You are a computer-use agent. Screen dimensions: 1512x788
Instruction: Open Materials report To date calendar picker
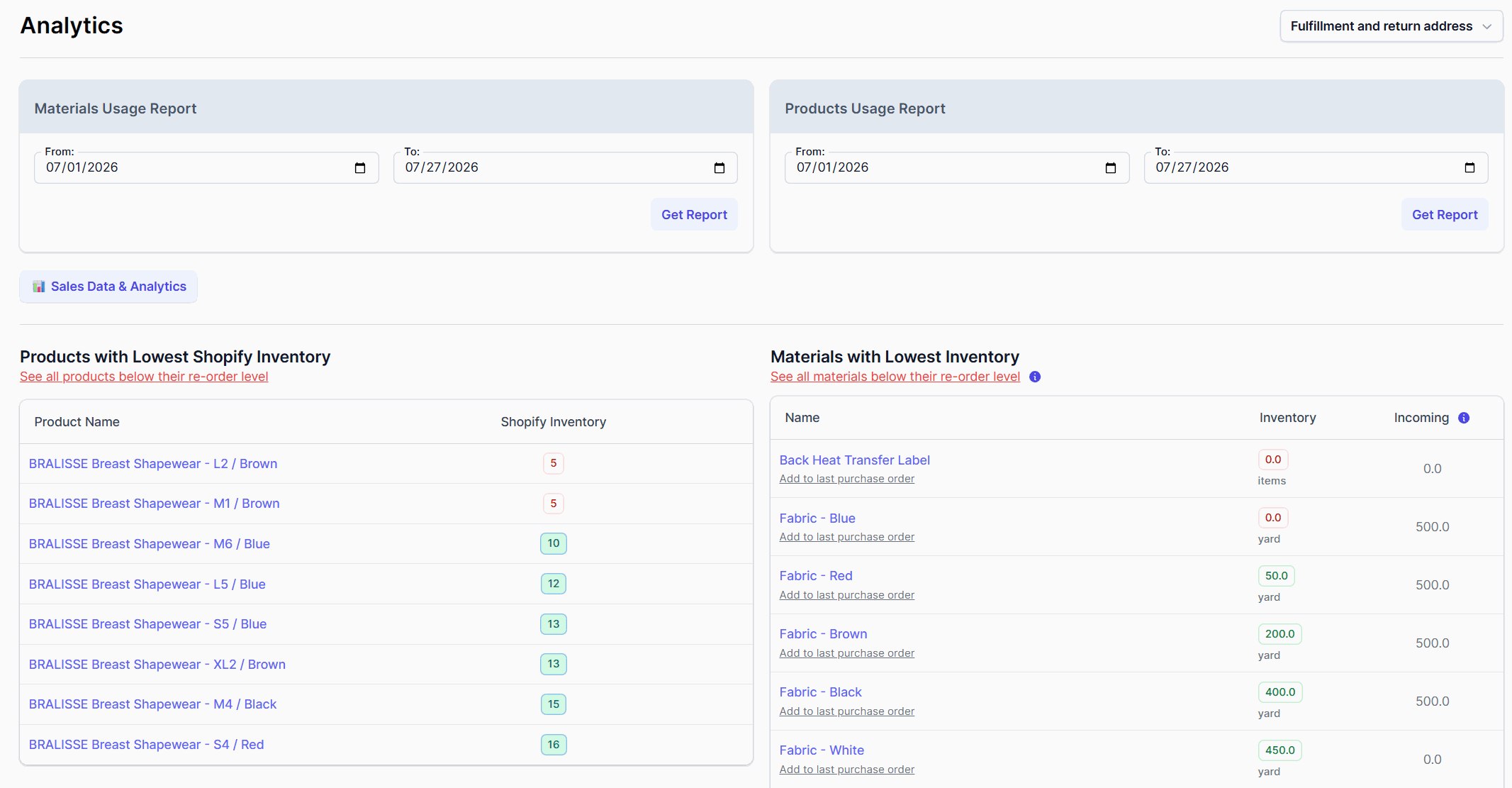pyautogui.click(x=719, y=168)
